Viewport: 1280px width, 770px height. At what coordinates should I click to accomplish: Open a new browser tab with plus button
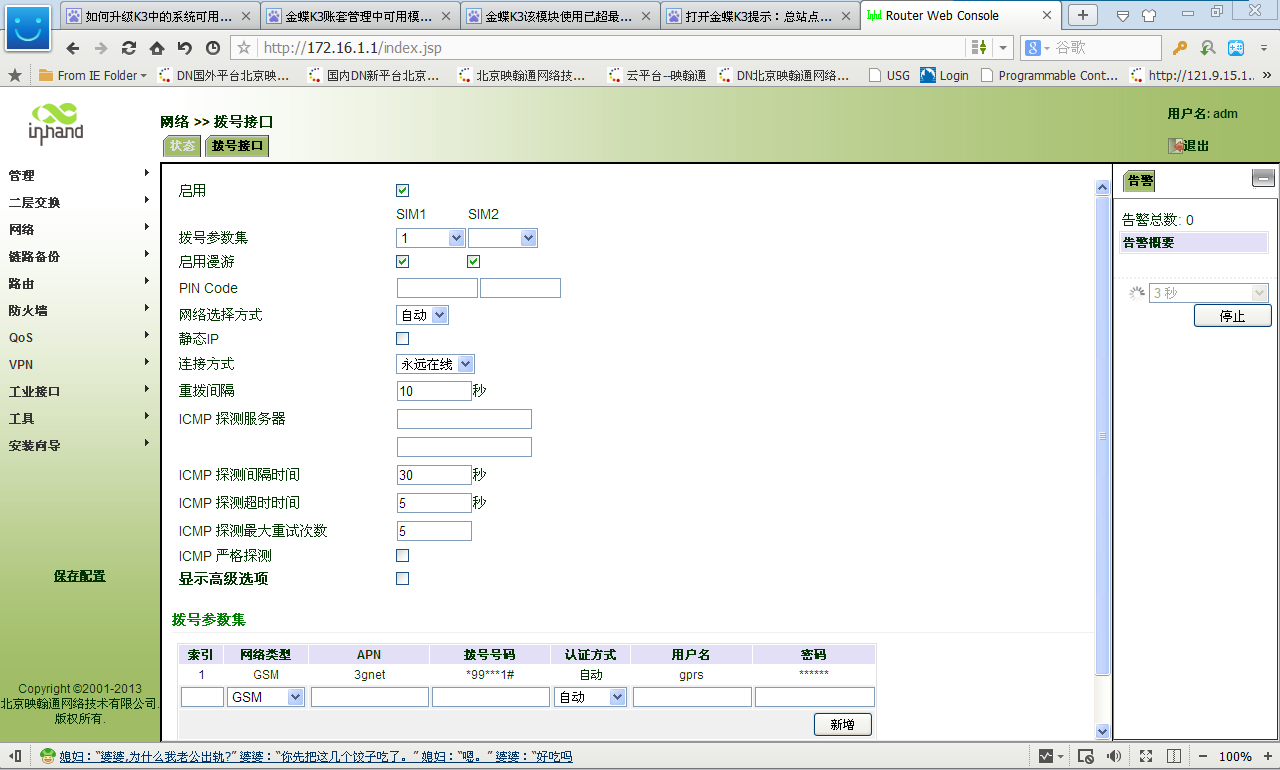[1083, 15]
